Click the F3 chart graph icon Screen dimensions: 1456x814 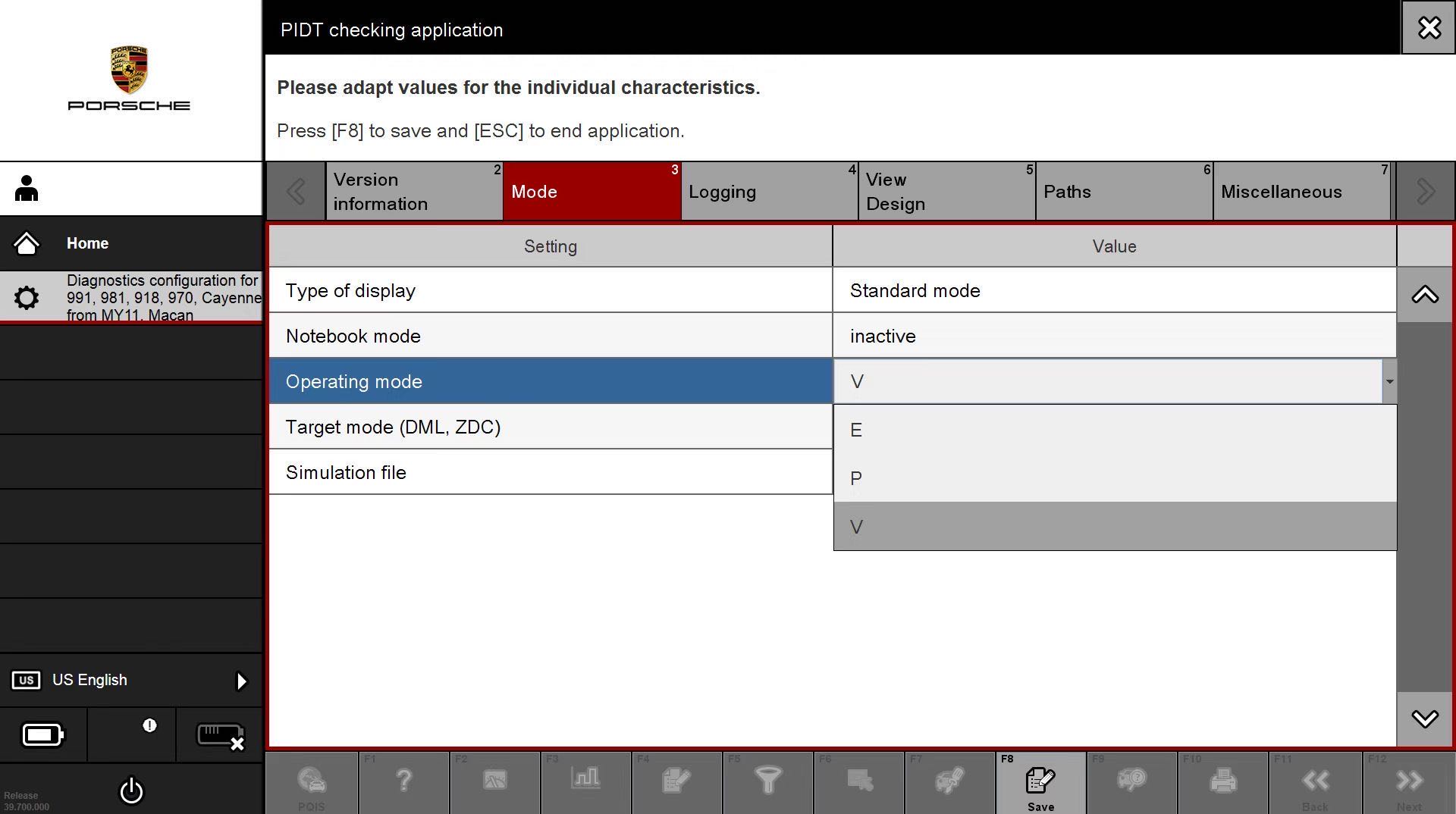585,778
